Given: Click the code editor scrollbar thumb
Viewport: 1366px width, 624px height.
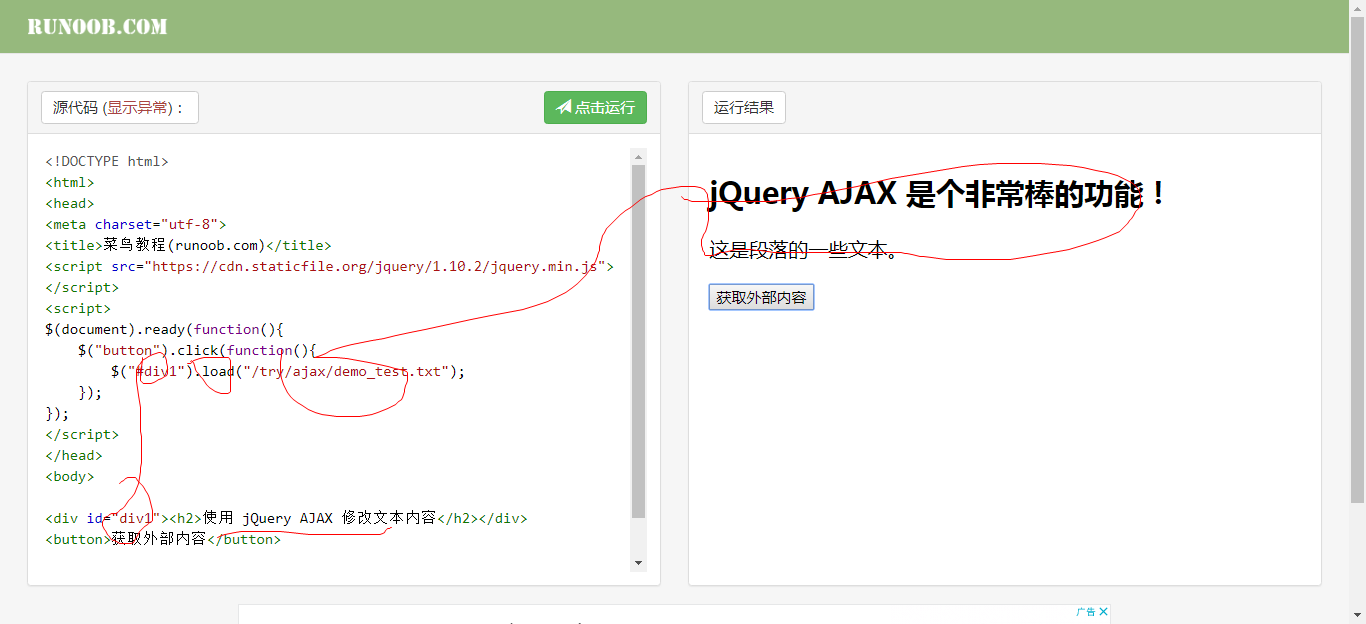Looking at the screenshot, I should [639, 342].
